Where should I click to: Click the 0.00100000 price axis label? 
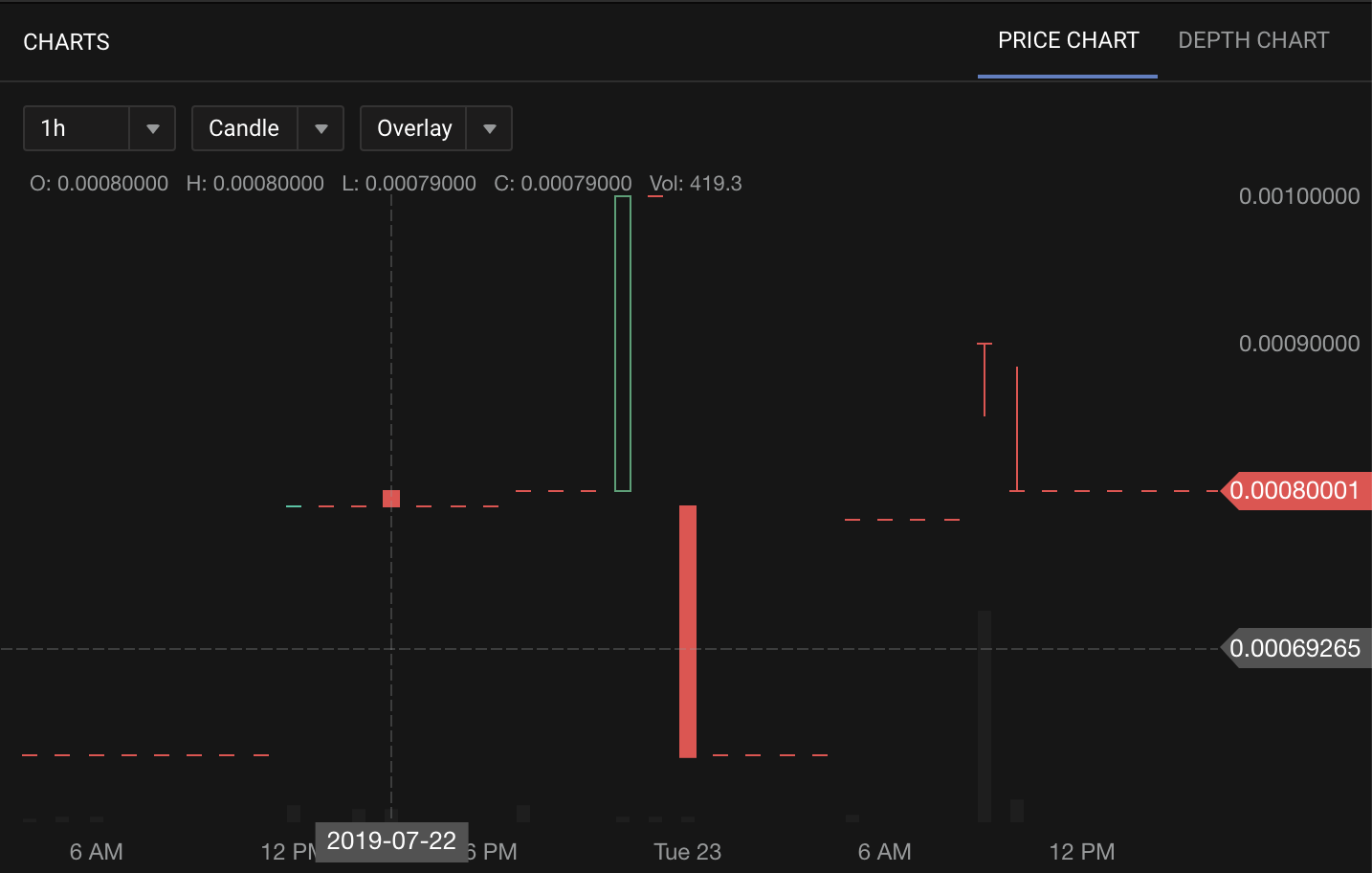point(1299,196)
